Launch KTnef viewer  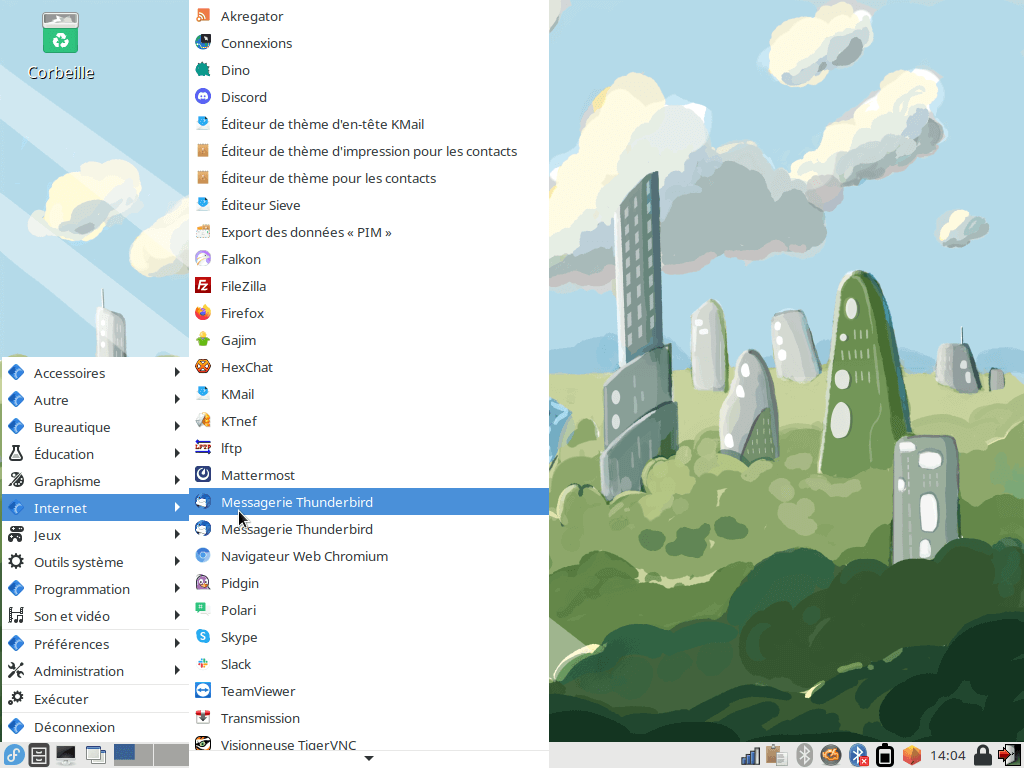[x=369, y=421]
